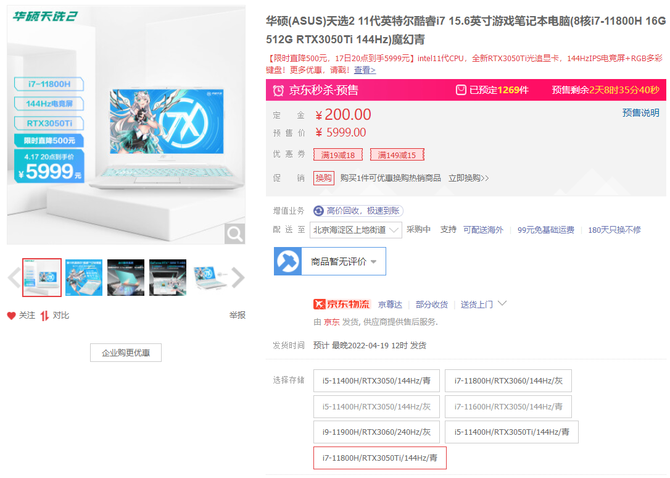The height and width of the screenshot is (478, 670).
Task: Click the ¥200.00 deposit price
Action: (343, 114)
